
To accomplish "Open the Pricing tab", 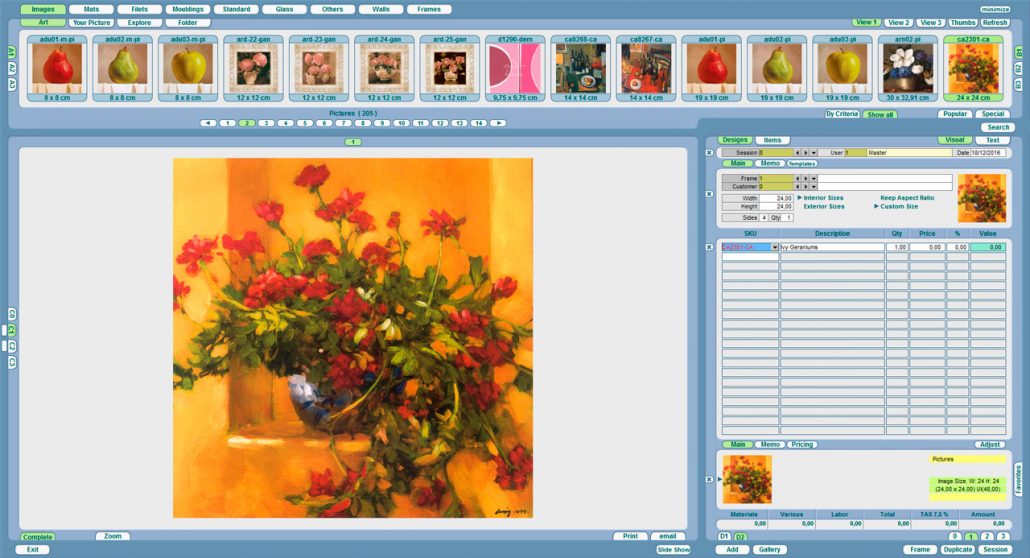I will pyautogui.click(x=802, y=444).
